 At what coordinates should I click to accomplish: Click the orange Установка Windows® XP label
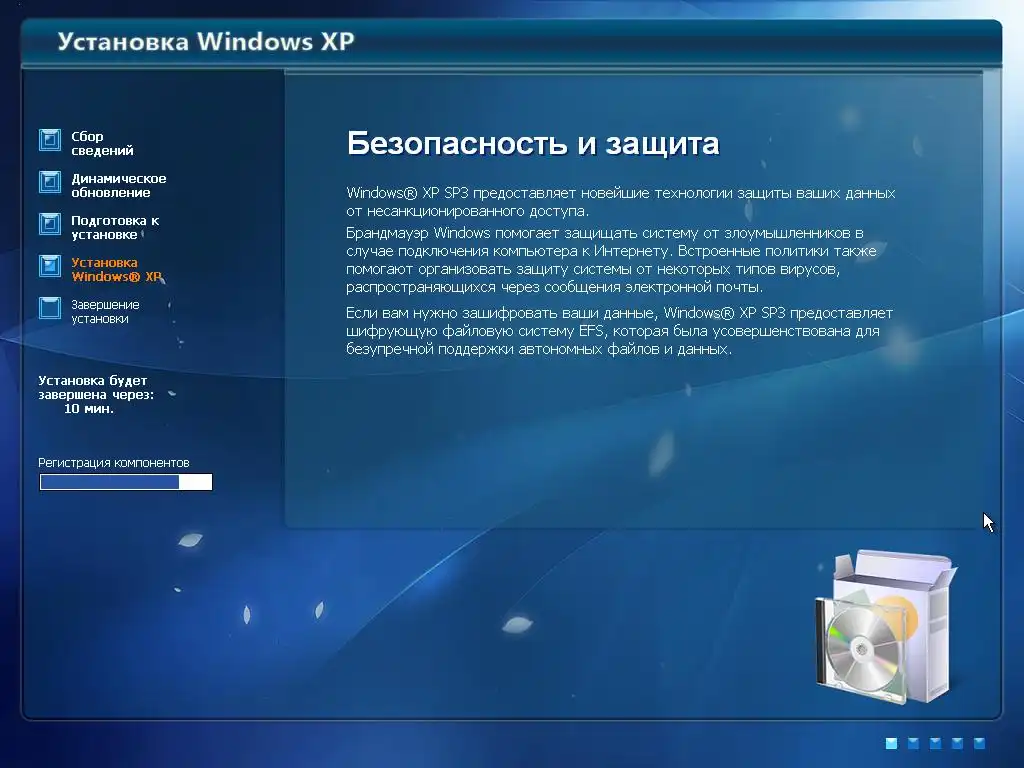116,269
